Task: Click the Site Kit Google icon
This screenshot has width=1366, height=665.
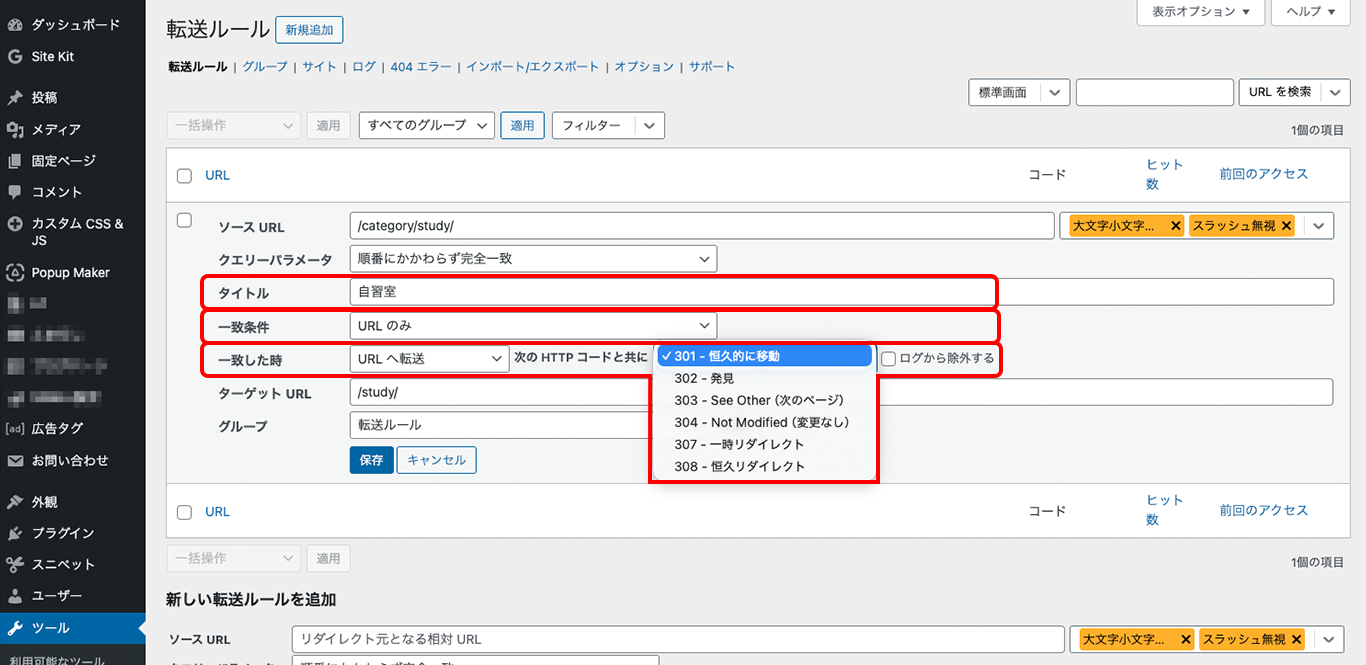Action: (x=15, y=57)
